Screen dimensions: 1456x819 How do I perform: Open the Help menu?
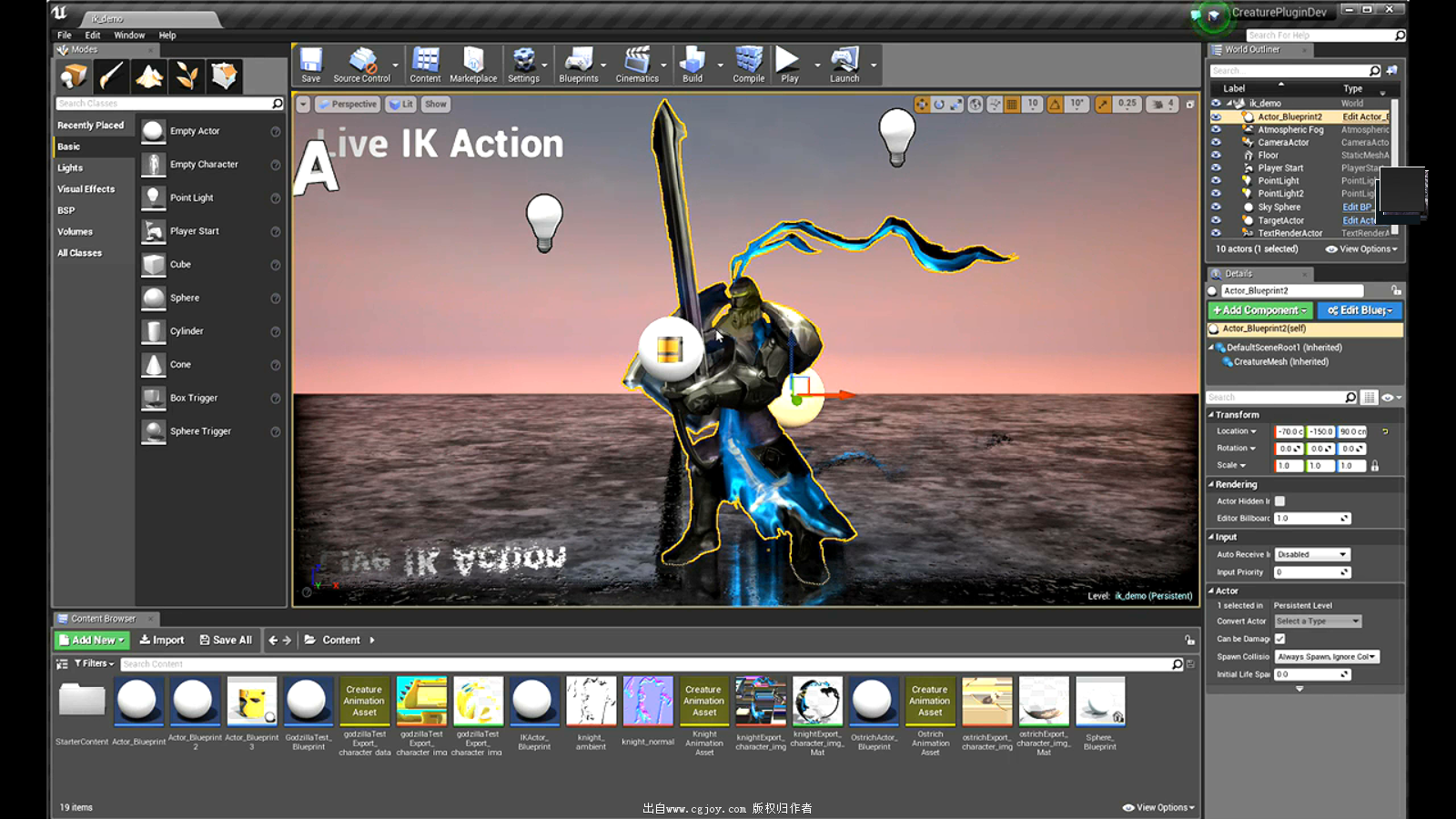167,35
